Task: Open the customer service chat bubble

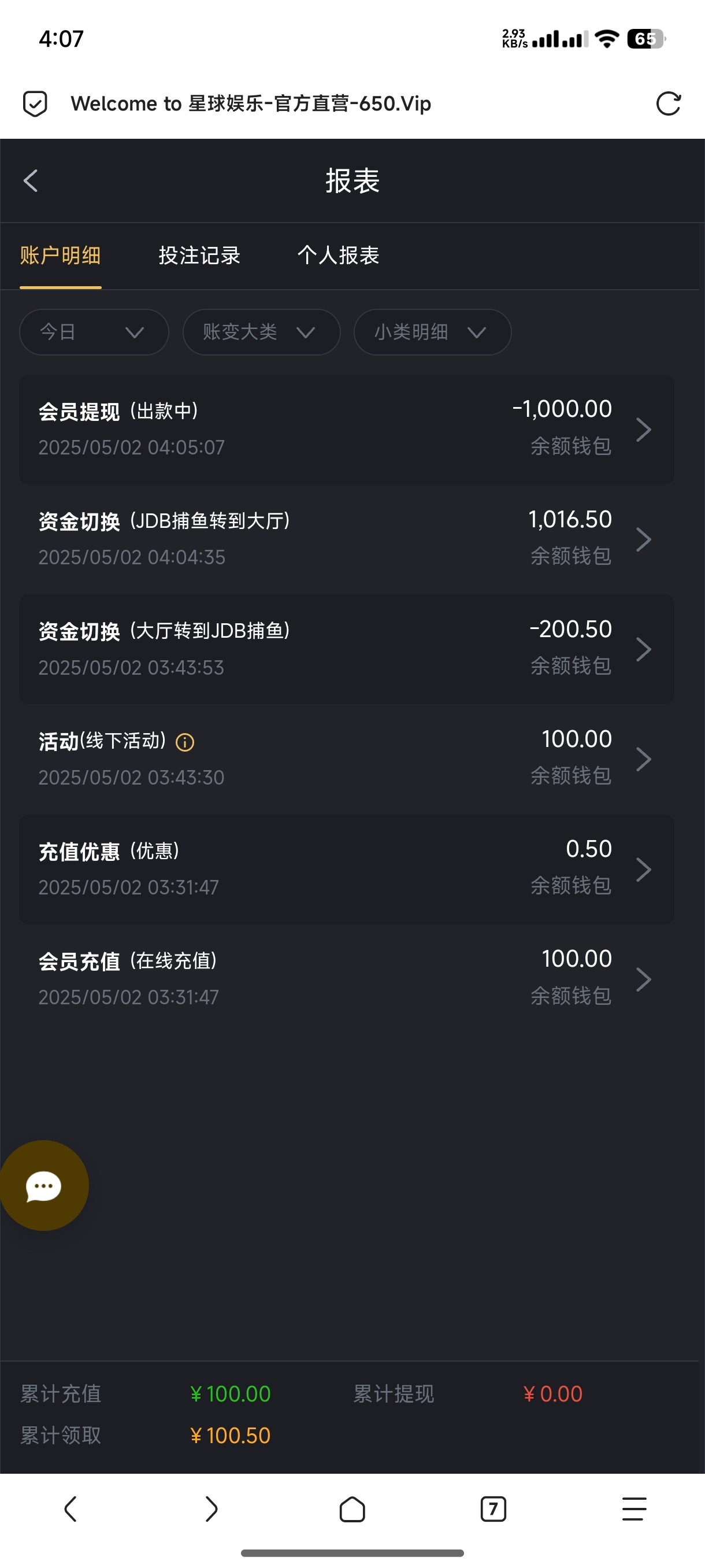Action: point(44,1185)
